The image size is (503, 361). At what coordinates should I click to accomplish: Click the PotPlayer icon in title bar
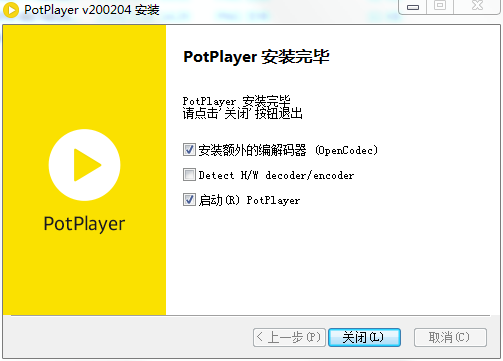[x=11, y=10]
